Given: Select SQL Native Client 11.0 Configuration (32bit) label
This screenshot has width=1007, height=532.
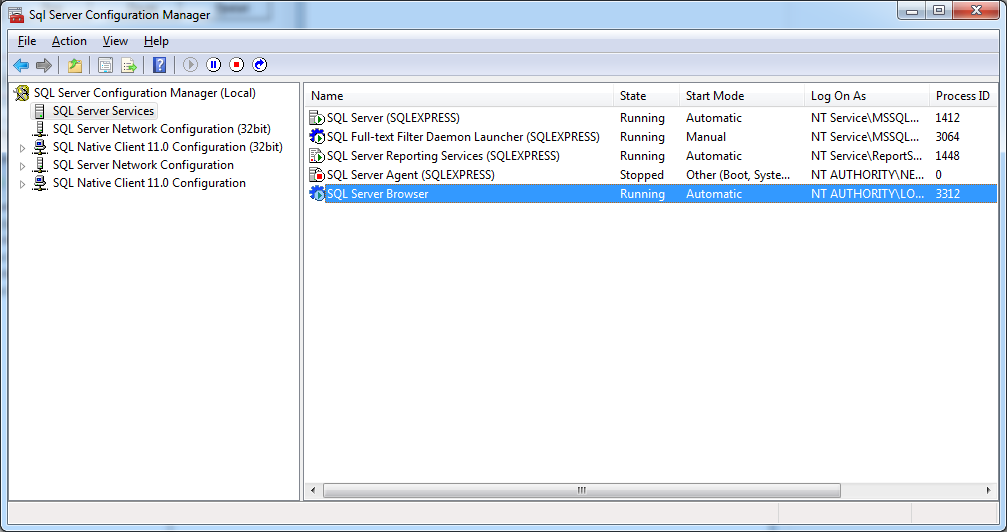Looking at the screenshot, I should coord(168,147).
